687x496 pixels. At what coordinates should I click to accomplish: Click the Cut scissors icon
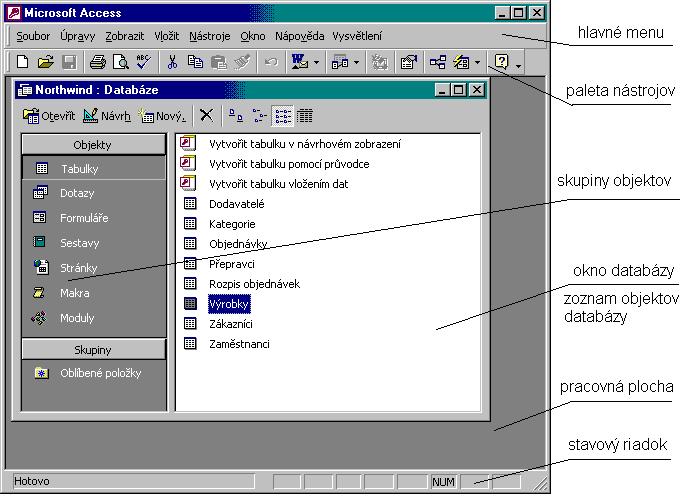(172, 62)
